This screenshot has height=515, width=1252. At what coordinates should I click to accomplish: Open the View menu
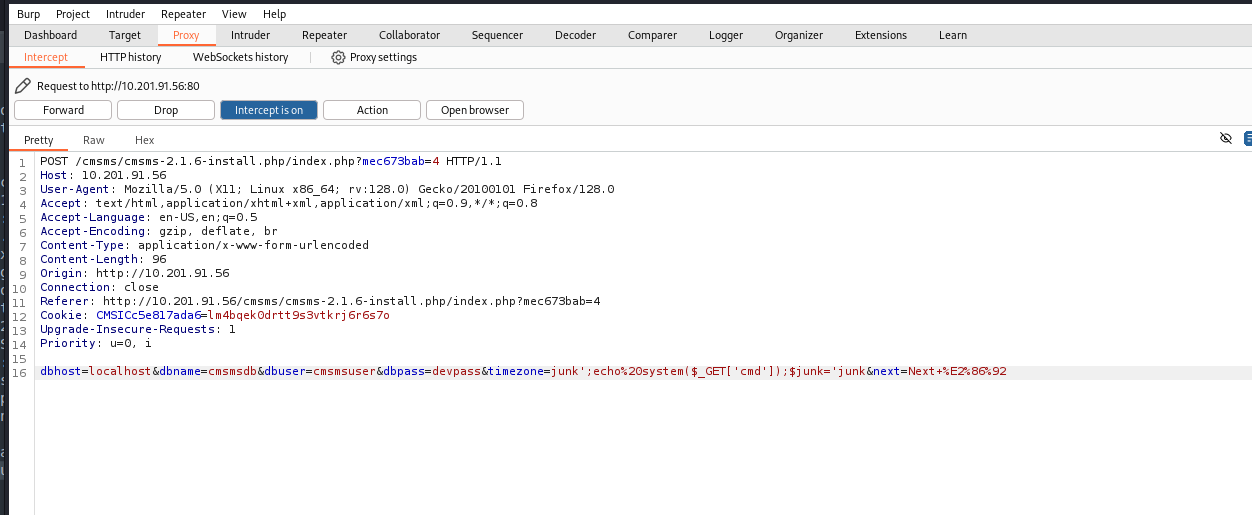234,14
